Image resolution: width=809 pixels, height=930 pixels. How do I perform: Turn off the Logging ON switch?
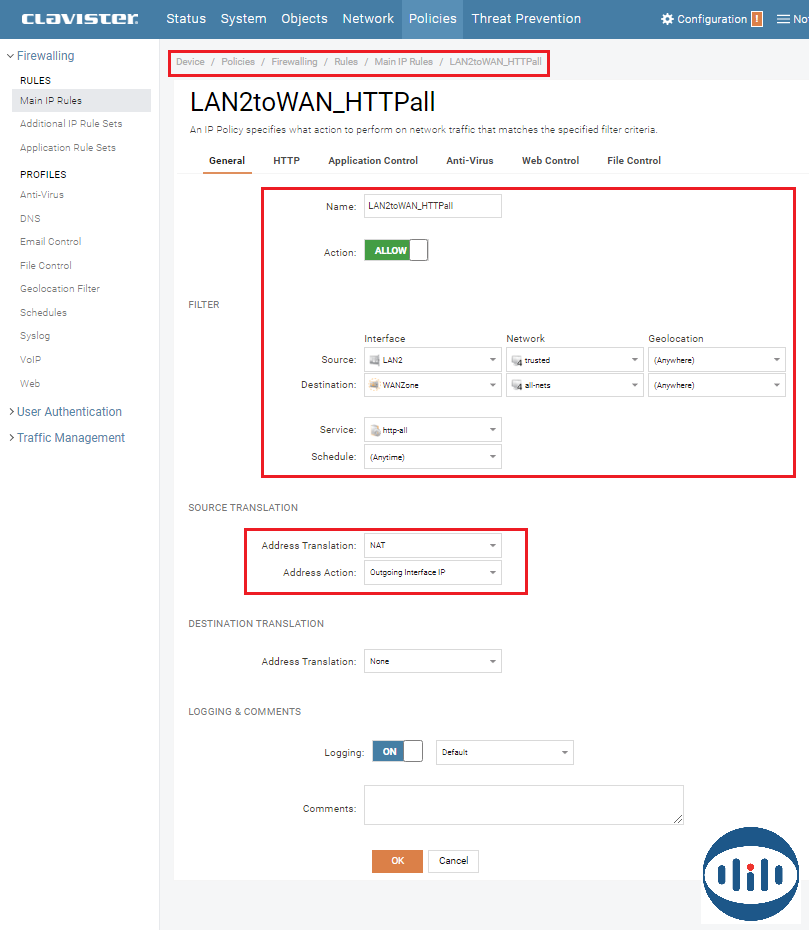[x=397, y=752]
